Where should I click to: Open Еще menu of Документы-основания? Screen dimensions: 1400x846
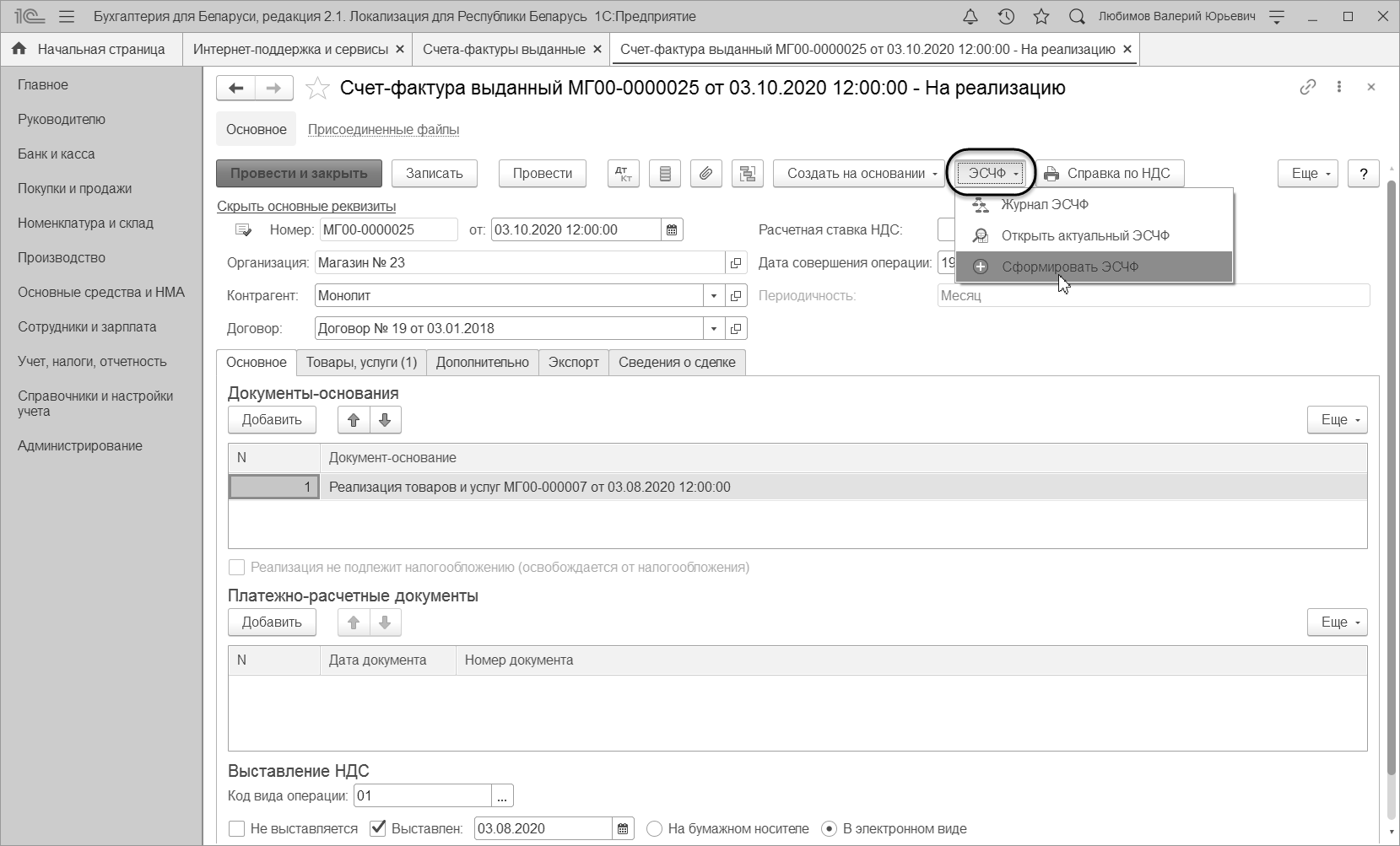1338,419
